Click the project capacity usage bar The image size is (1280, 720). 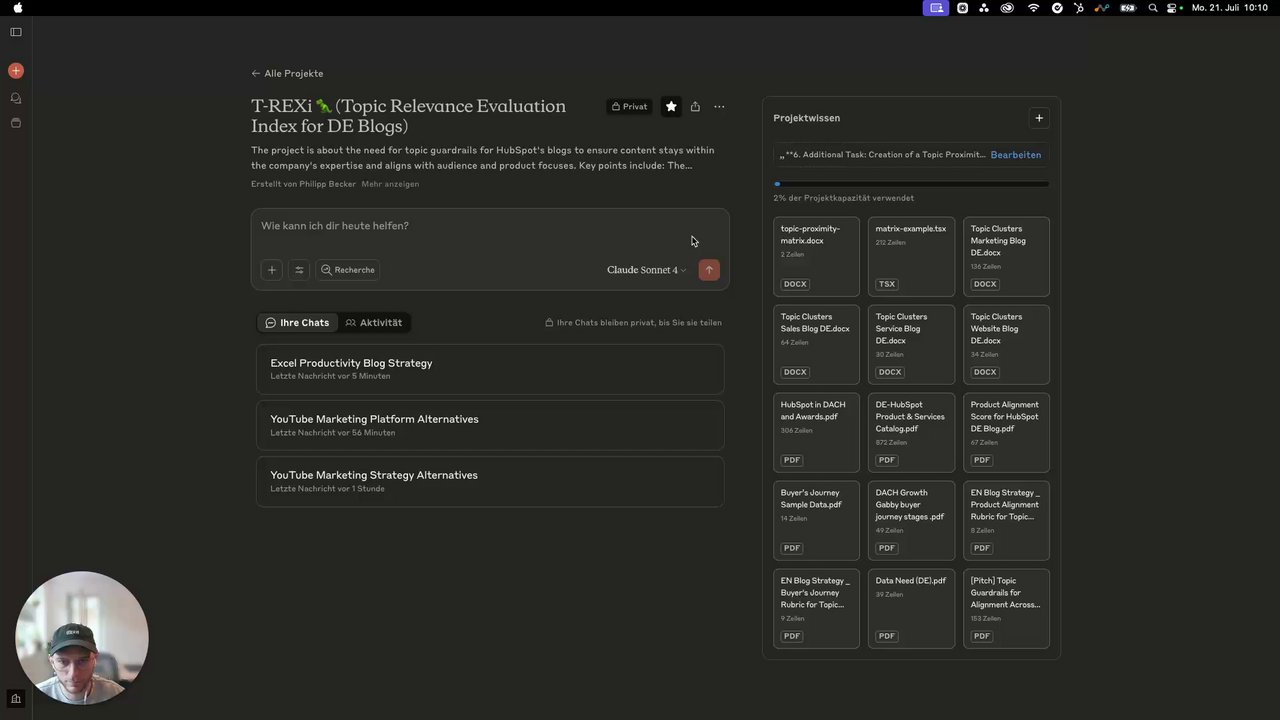coord(911,184)
